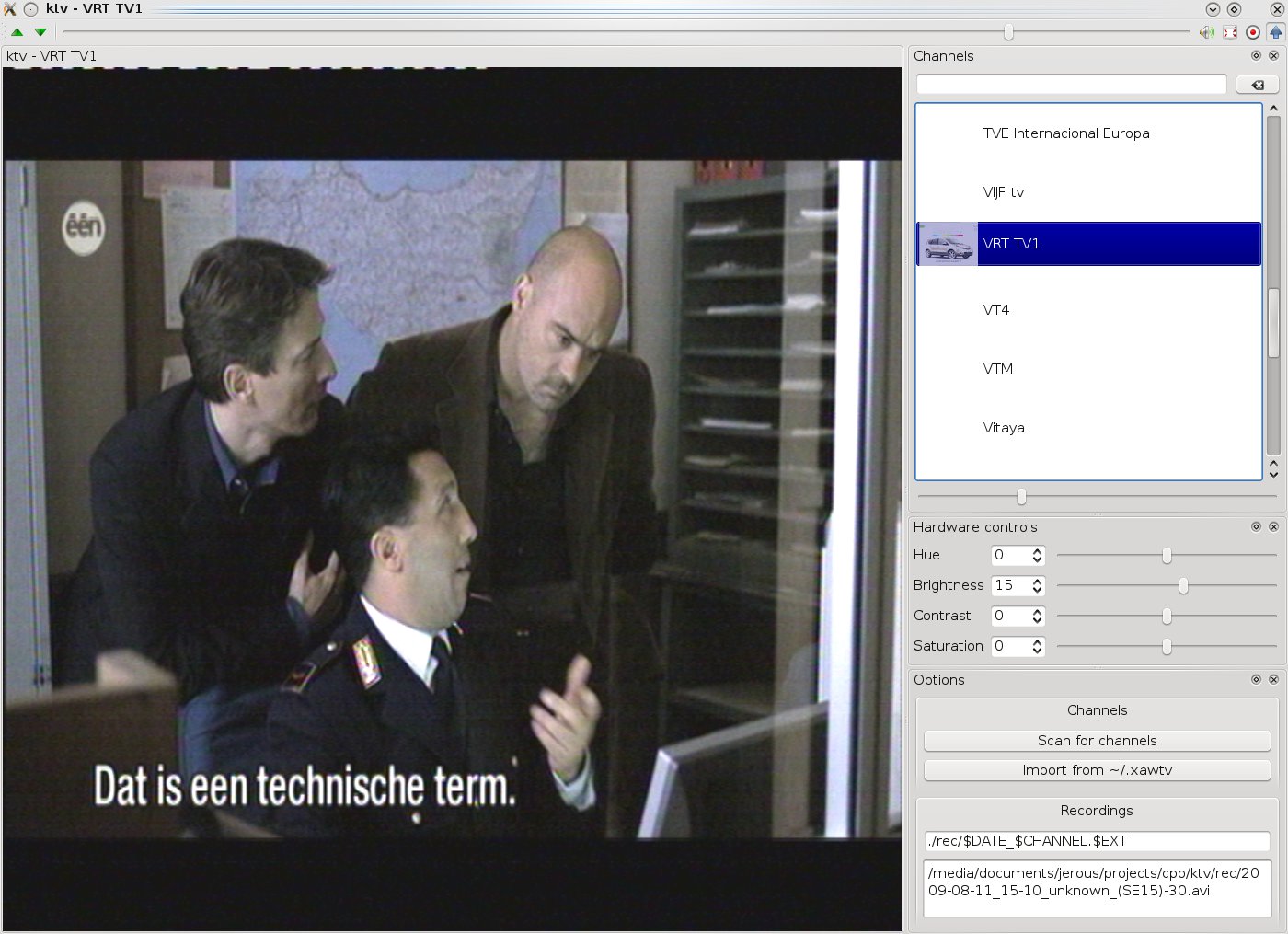Click Import from ~/.xawtv button
The height and width of the screenshot is (934, 1288).
pyautogui.click(x=1098, y=770)
